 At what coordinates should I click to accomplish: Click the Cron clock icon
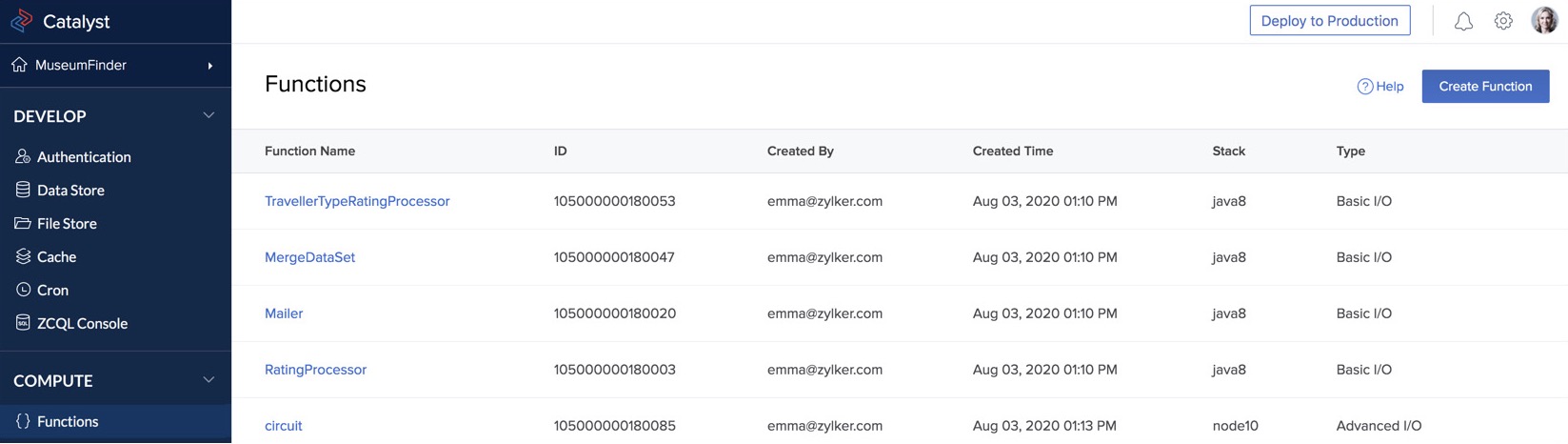(23, 290)
